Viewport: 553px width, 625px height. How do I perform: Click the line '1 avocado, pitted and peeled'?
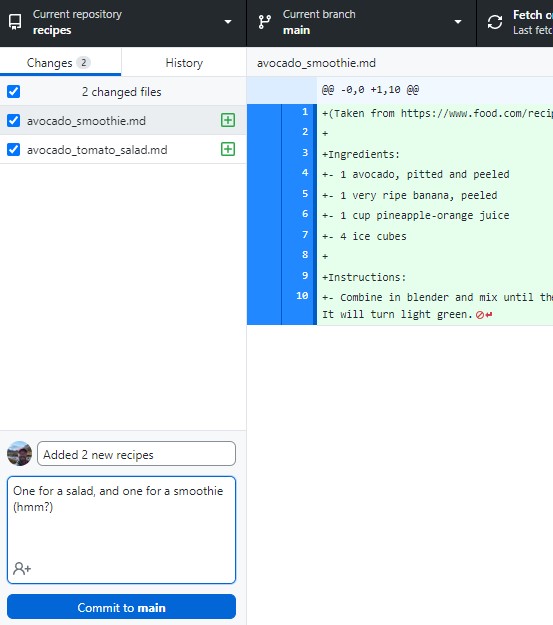[425, 175]
